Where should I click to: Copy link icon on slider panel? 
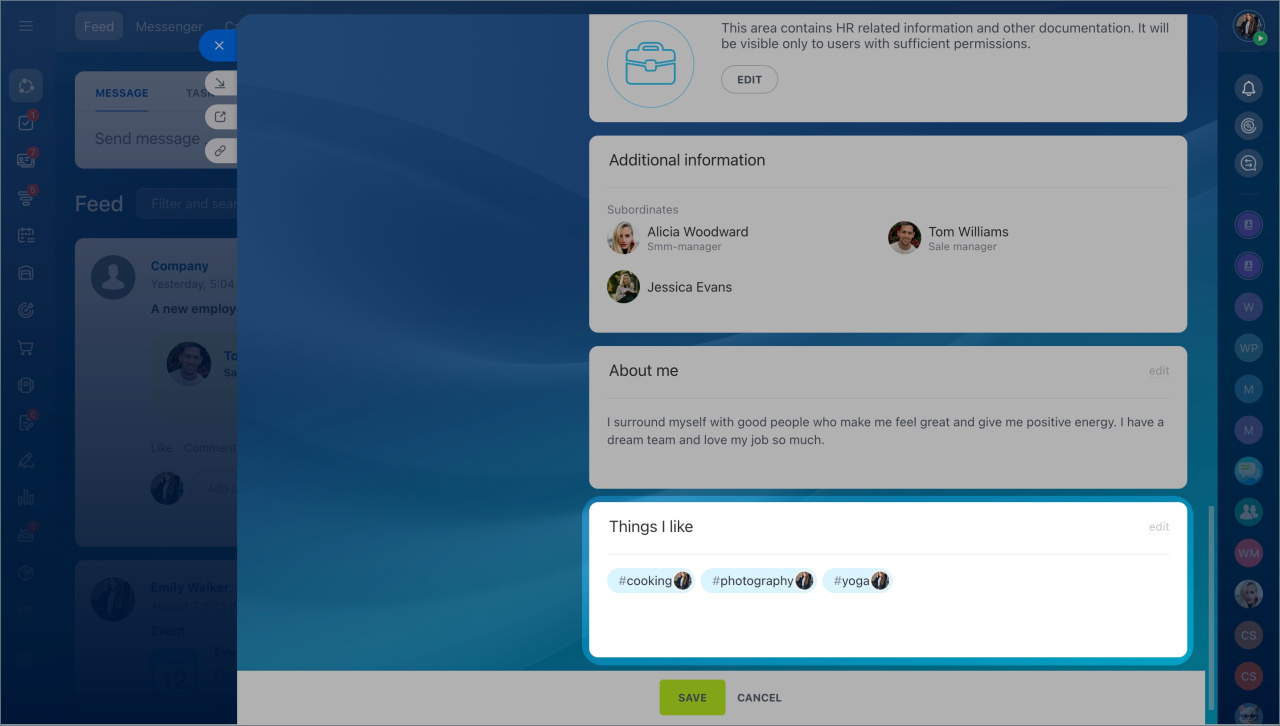tap(220, 151)
